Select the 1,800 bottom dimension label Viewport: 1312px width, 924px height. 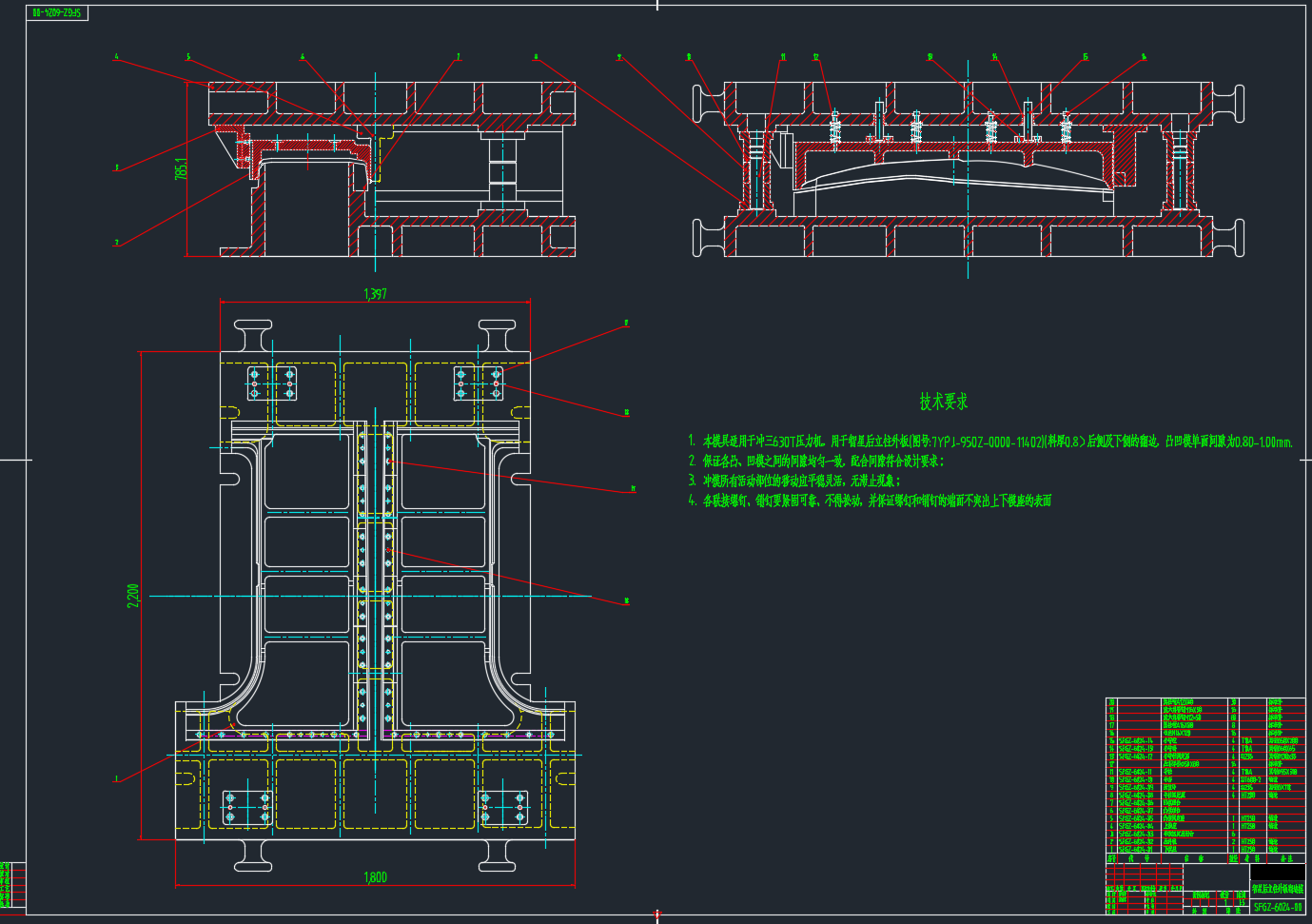375,876
